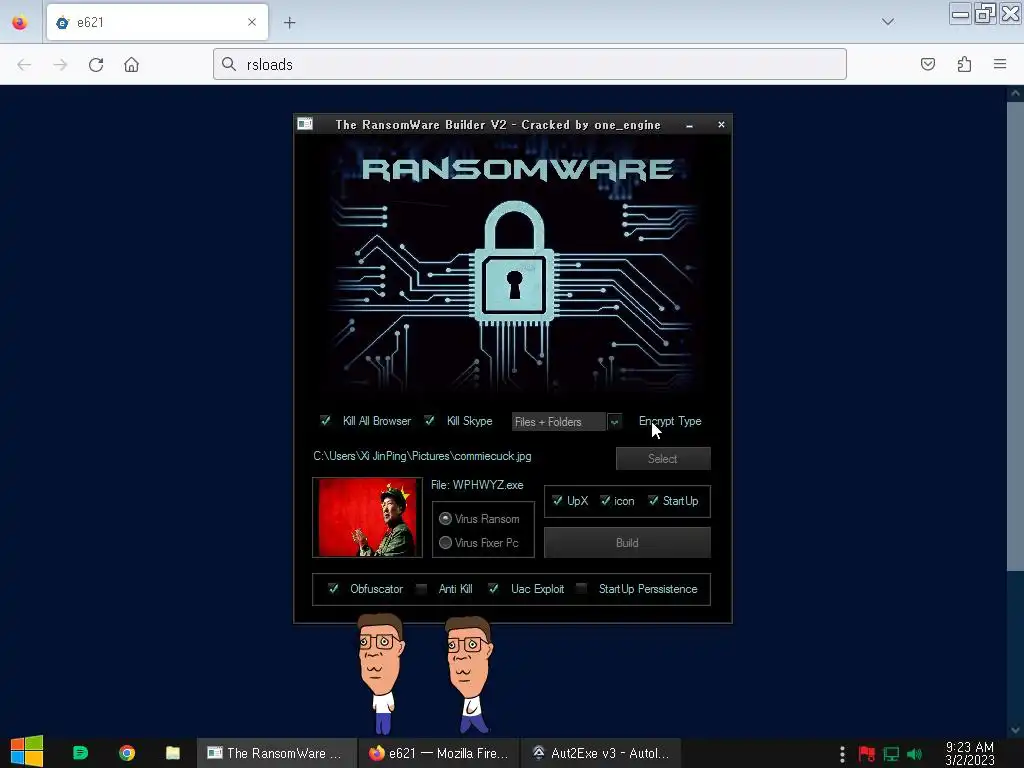Minimize the Firefox browser window
This screenshot has width=1024, height=768.
(960, 14)
